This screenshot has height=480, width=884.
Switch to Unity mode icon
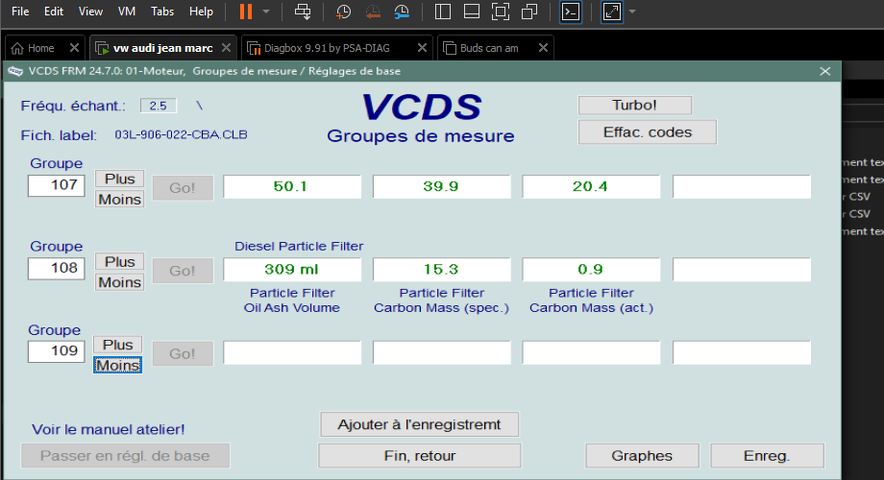[529, 11]
